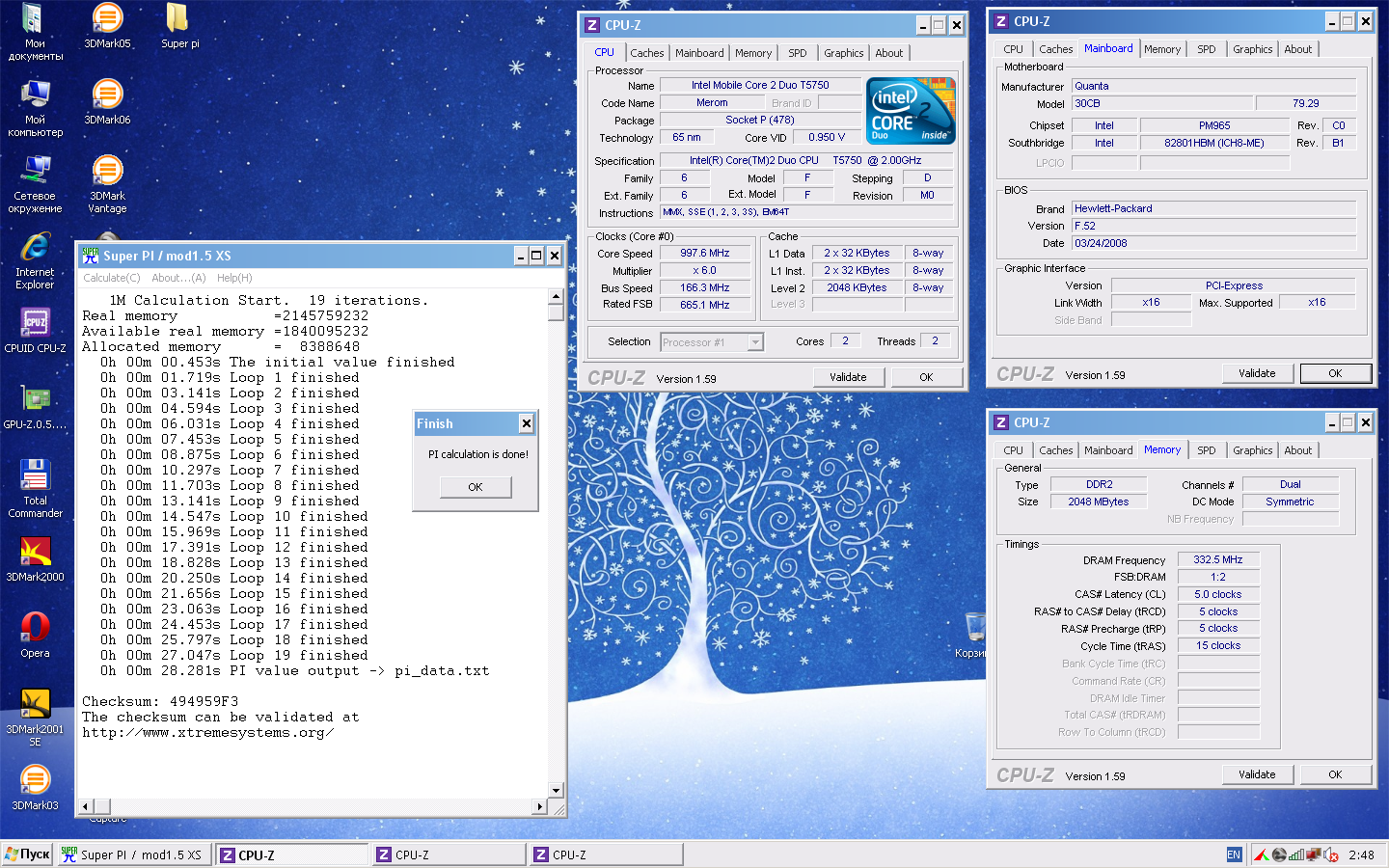The height and width of the screenshot is (868, 1389).
Task: Click the BIOS brand Hewlett-Packard field
Action: pos(1214,208)
